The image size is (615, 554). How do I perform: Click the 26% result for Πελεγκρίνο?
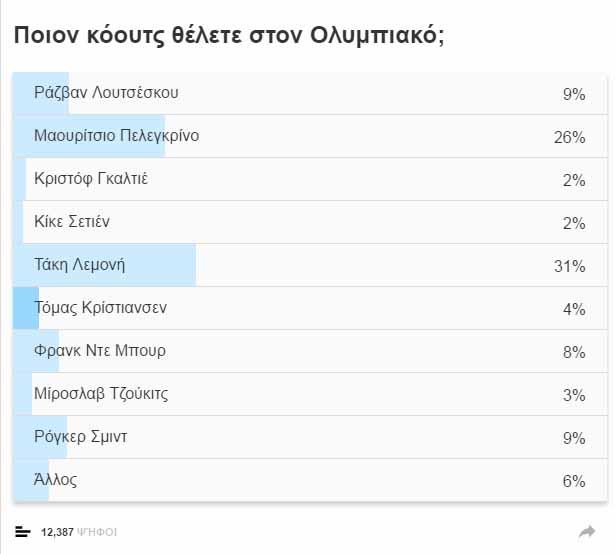[x=570, y=137]
